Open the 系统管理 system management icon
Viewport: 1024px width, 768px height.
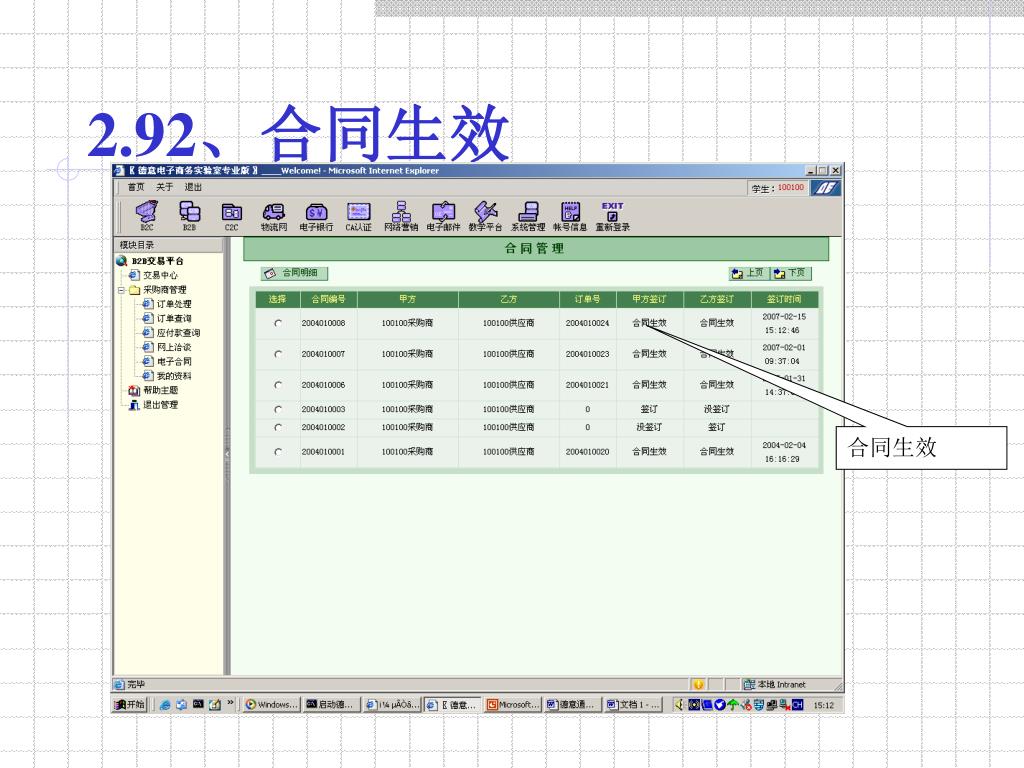(x=528, y=217)
